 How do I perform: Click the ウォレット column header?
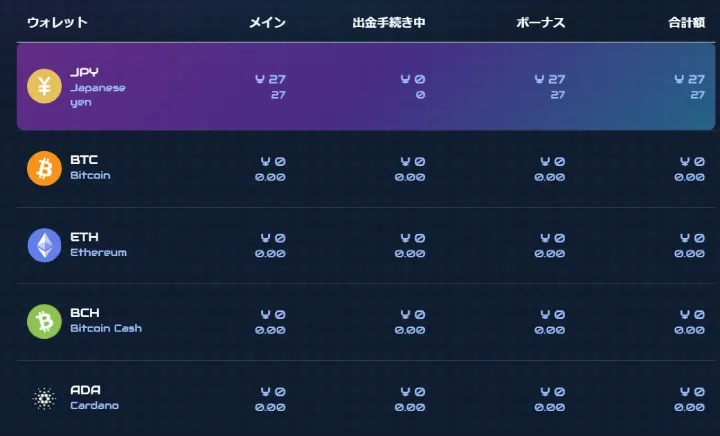point(57,22)
